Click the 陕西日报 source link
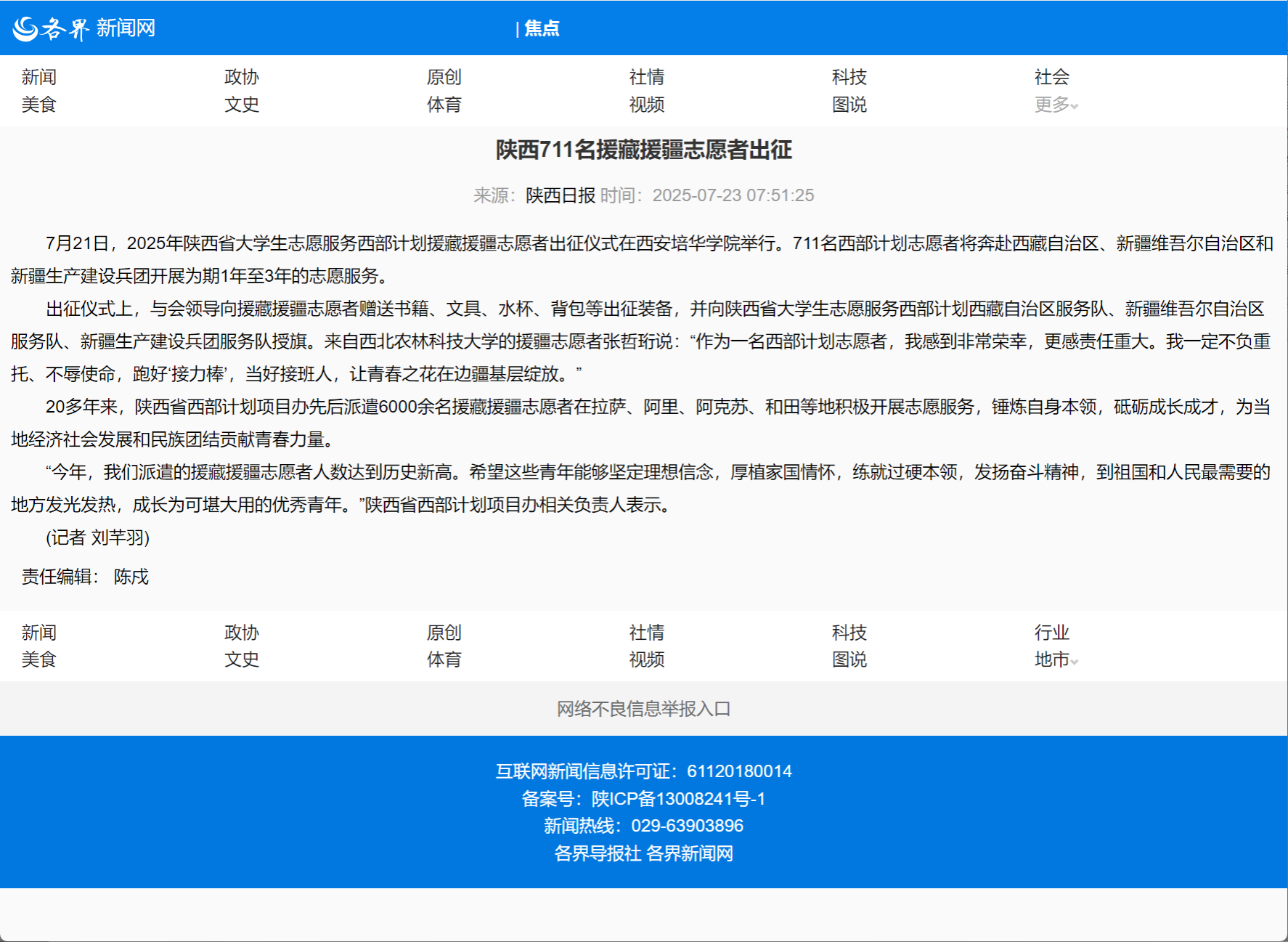The width and height of the screenshot is (1288, 942). 560,195
